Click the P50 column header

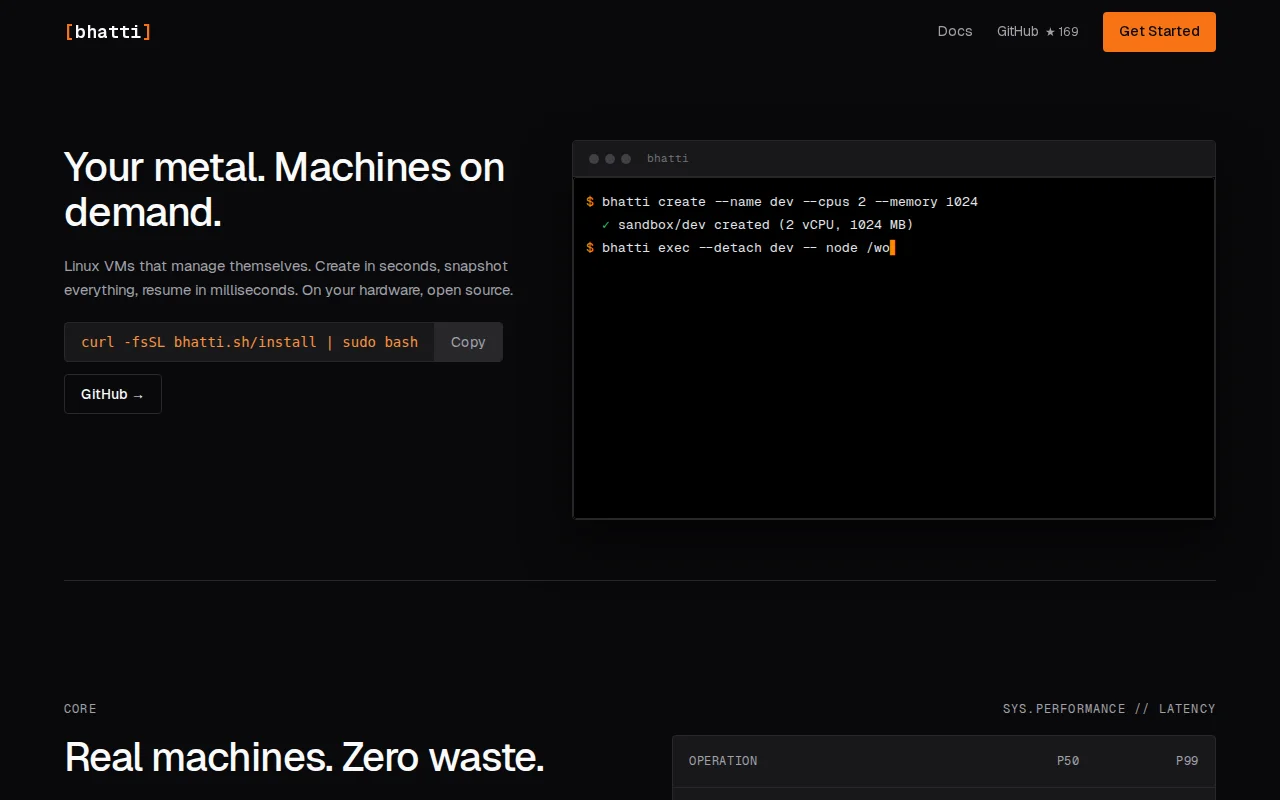pos(1068,761)
